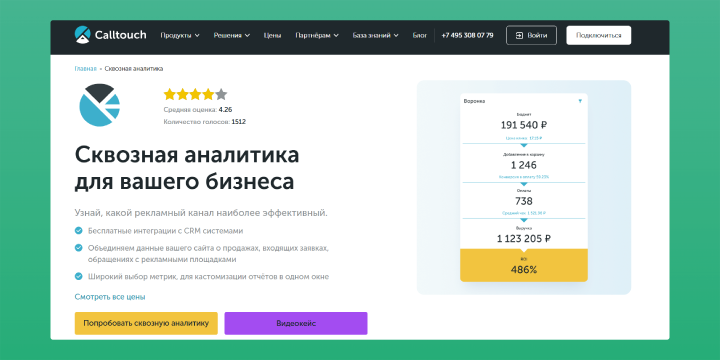This screenshot has width=720, height=360.
Task: Click checkmark icon beside Широкий выбор метрик
Action: pos(79,276)
